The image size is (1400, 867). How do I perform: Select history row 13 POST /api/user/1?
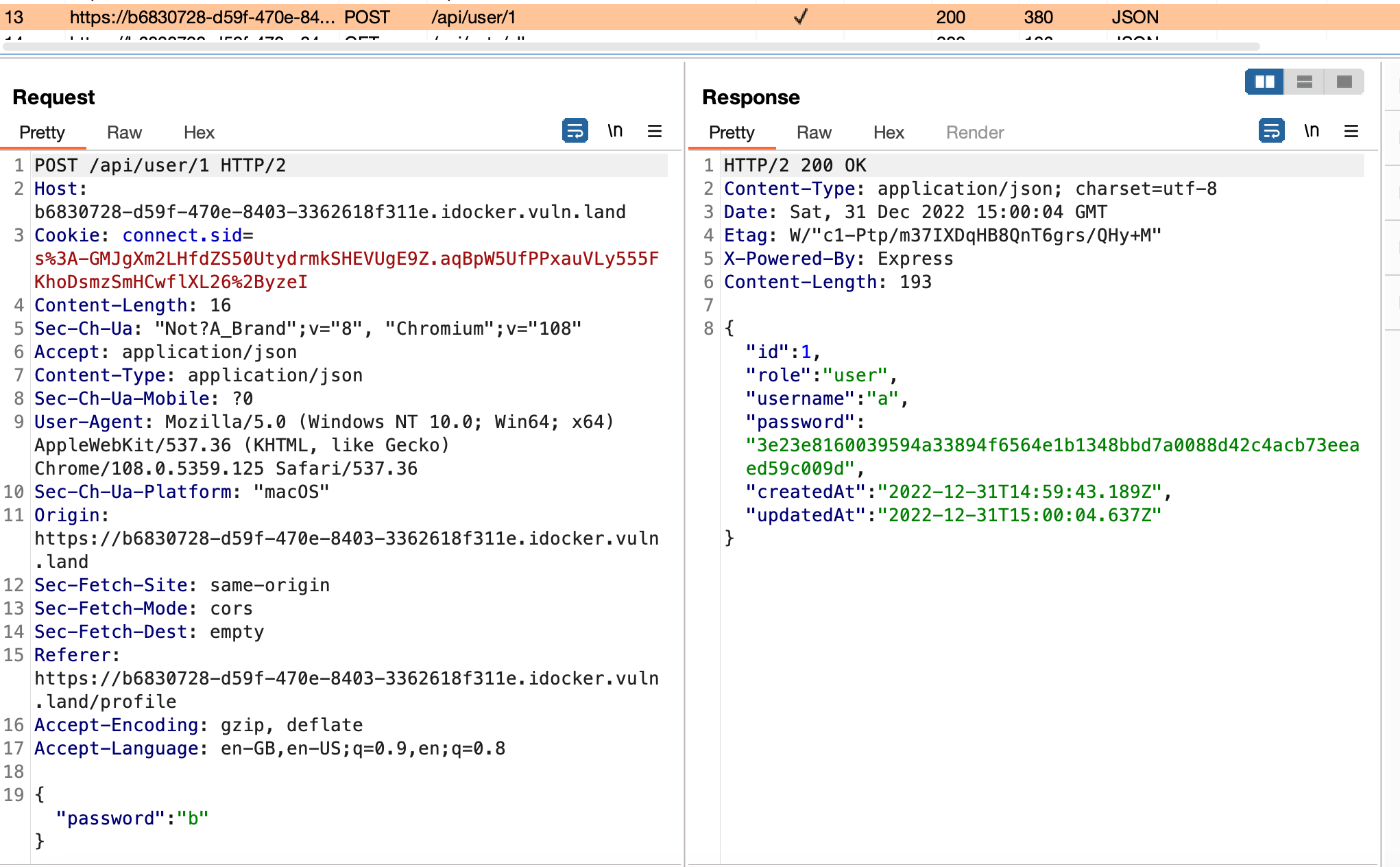(700, 17)
